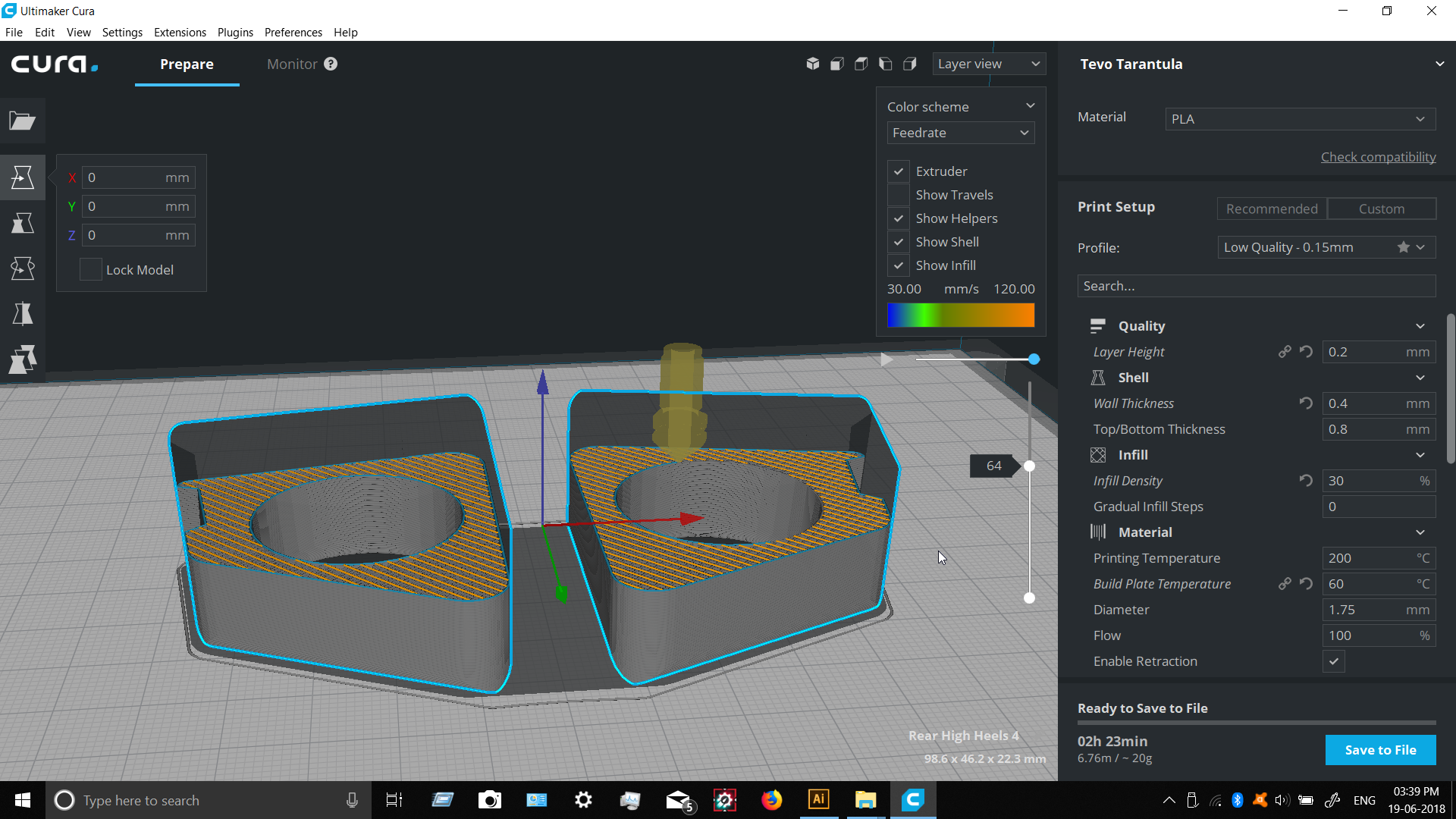Expand the Tevo Tarantula printer selector
The height and width of the screenshot is (819, 1456).
(1439, 64)
